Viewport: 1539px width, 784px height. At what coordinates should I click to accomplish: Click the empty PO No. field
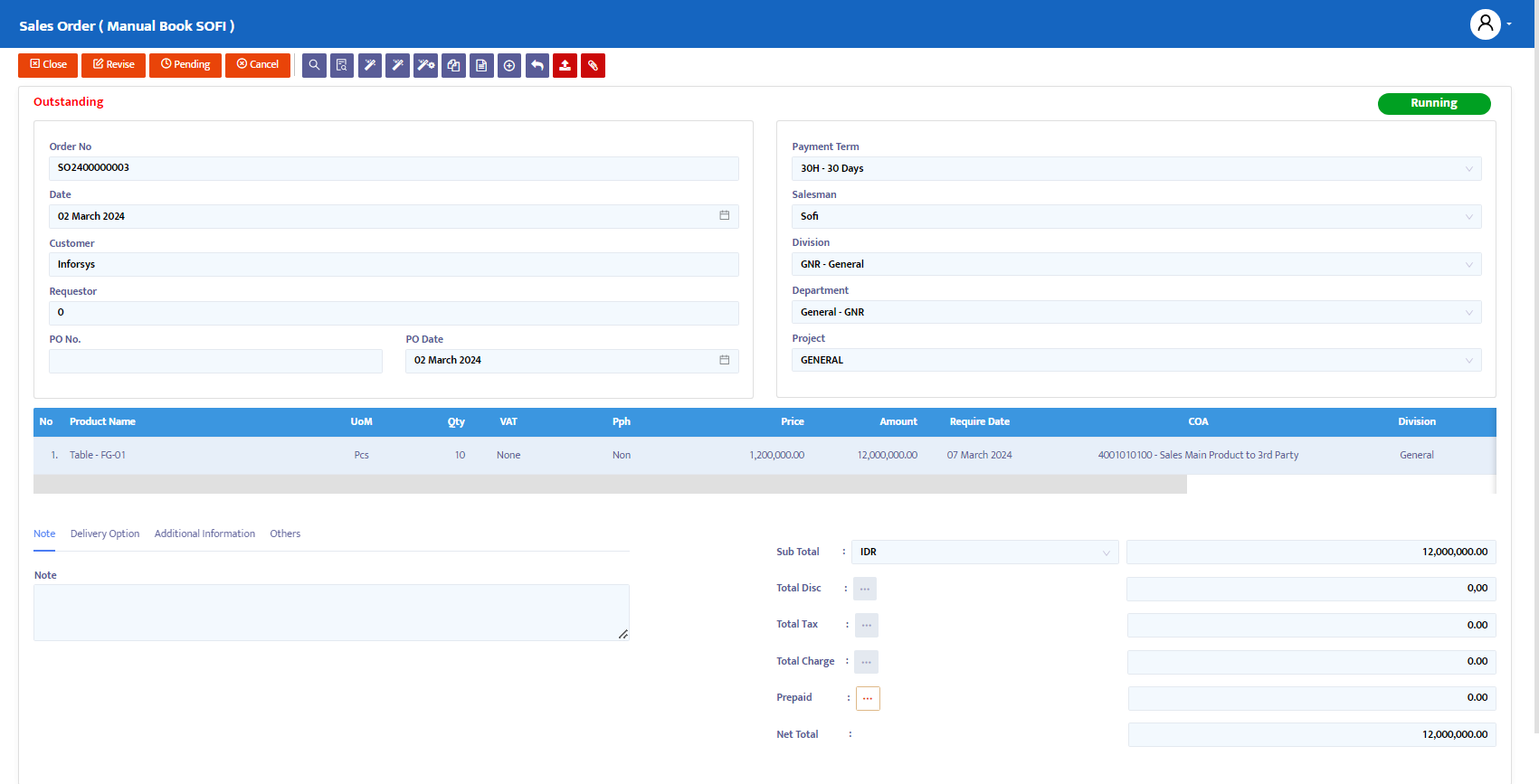click(215, 361)
